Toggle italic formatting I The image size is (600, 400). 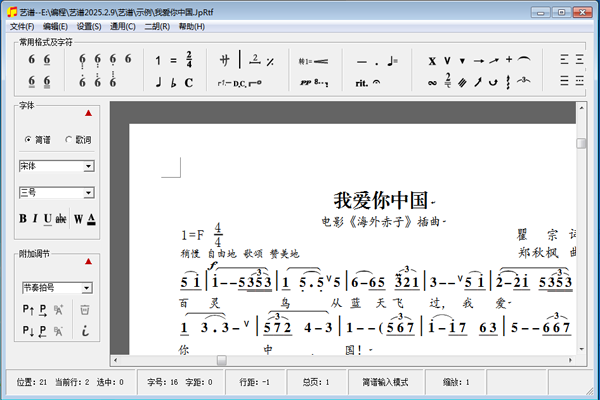[35, 218]
